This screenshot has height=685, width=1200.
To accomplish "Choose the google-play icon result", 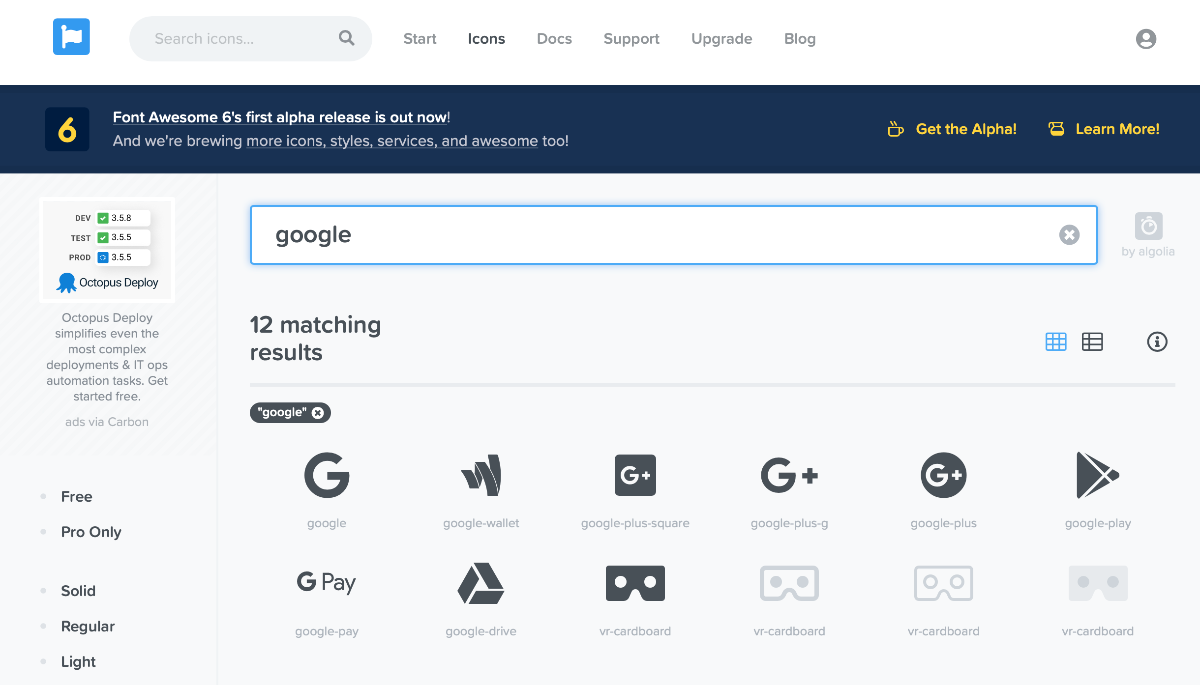I will point(1097,476).
